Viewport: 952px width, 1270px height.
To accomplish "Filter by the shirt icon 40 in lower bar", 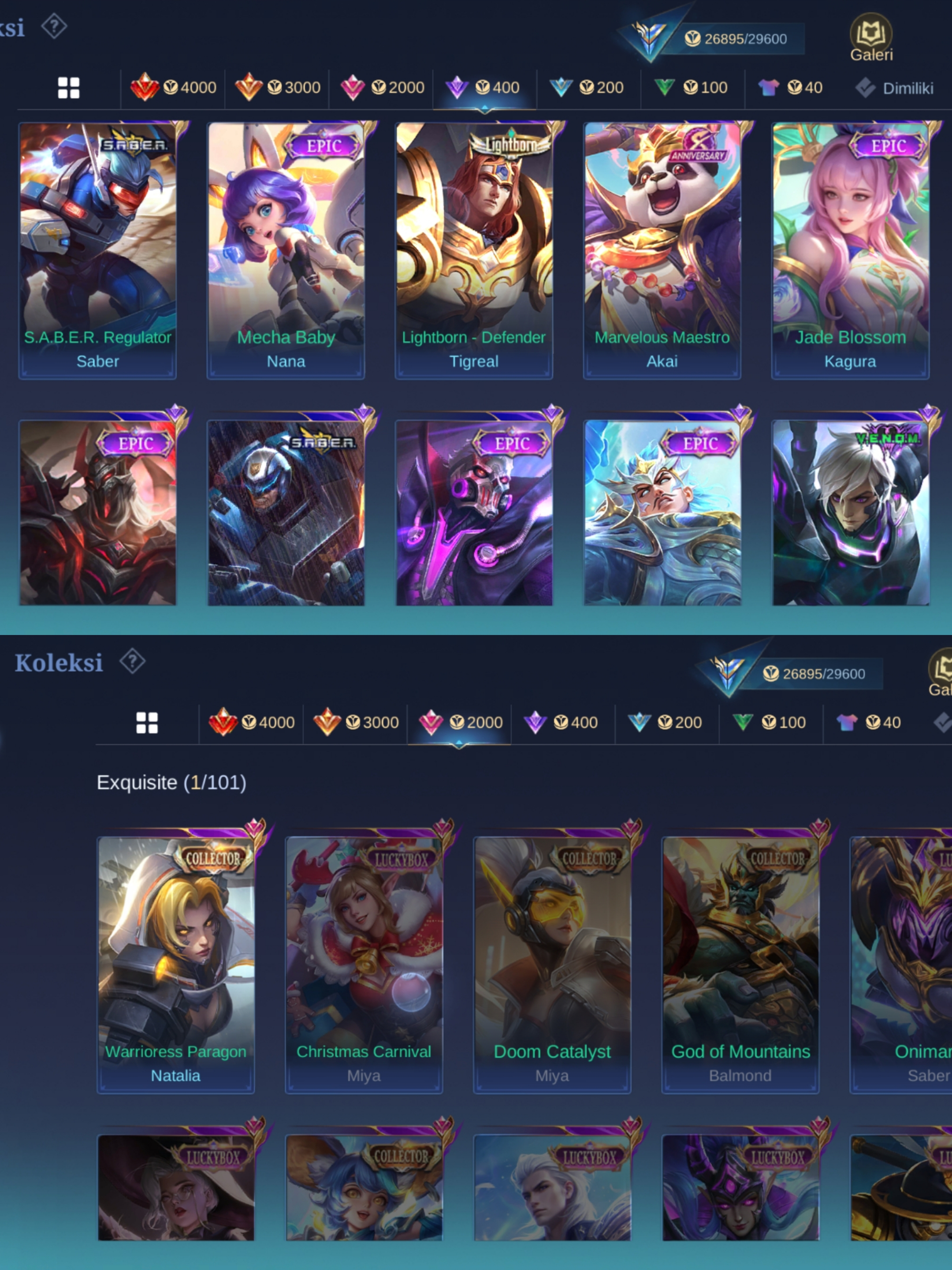I will (x=869, y=722).
